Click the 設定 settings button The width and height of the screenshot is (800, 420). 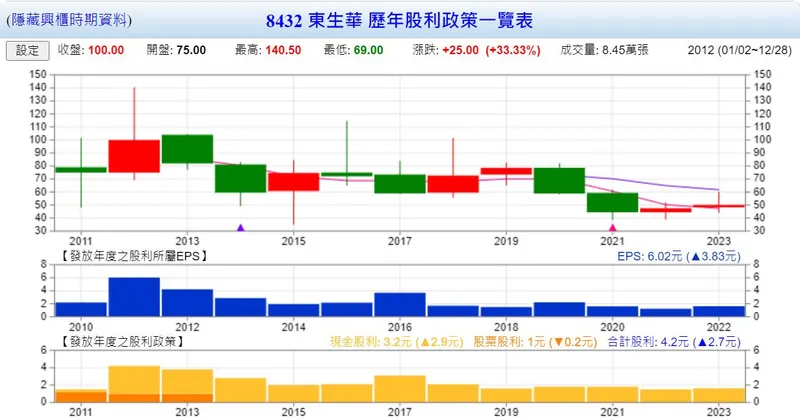[28, 51]
